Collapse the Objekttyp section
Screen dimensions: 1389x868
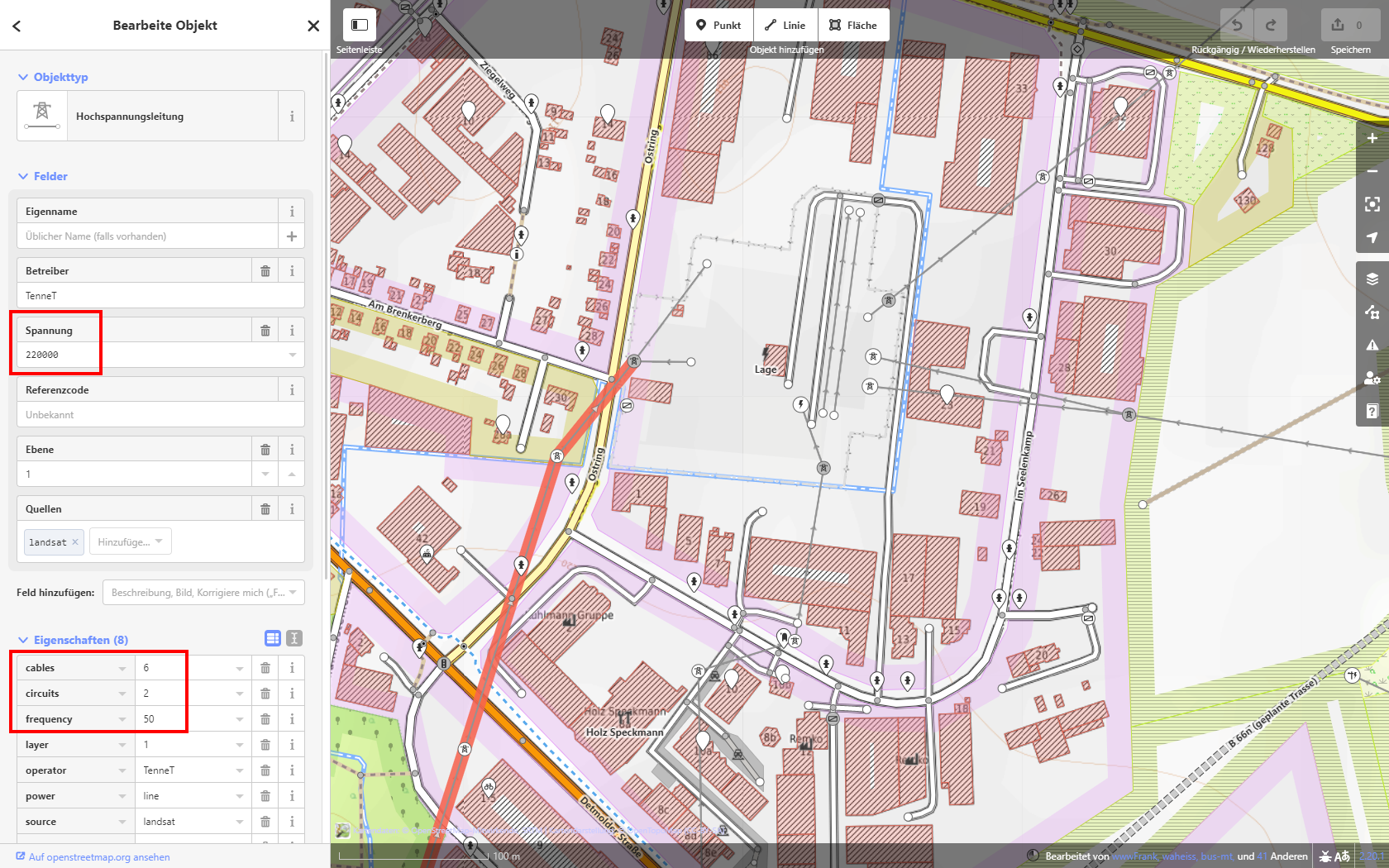(53, 77)
